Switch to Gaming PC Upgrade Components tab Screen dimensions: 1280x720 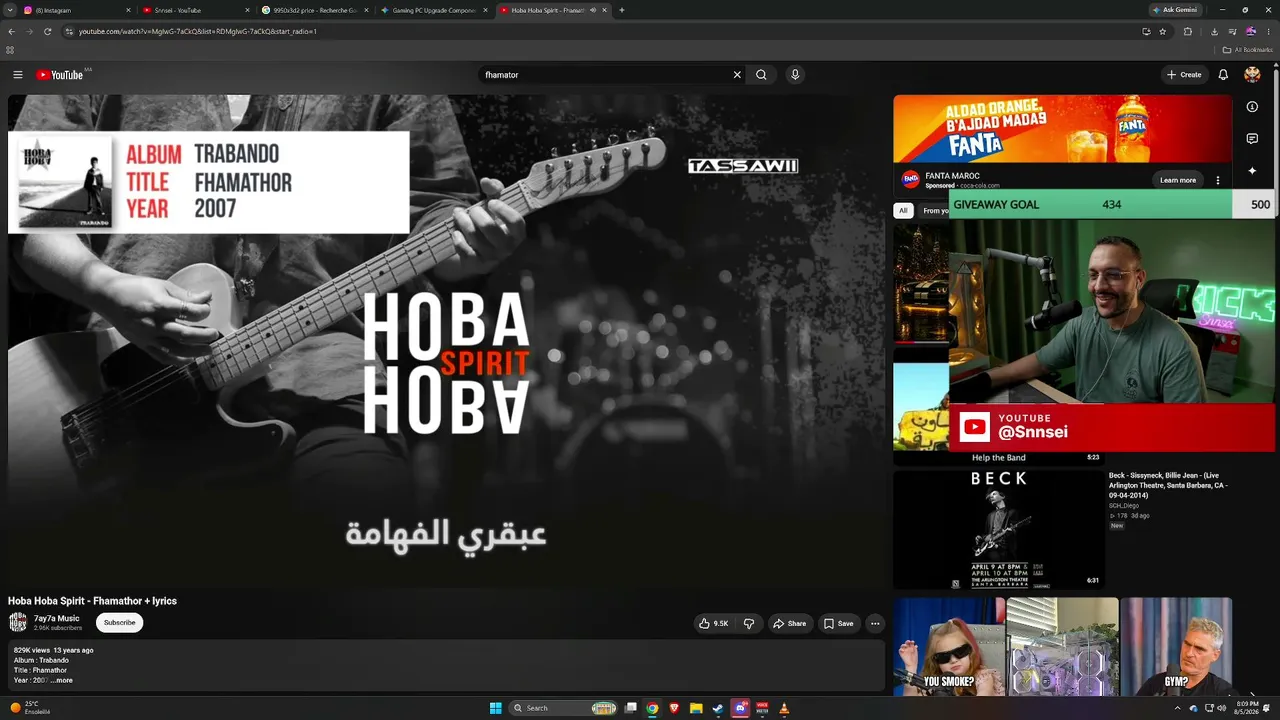point(434,10)
